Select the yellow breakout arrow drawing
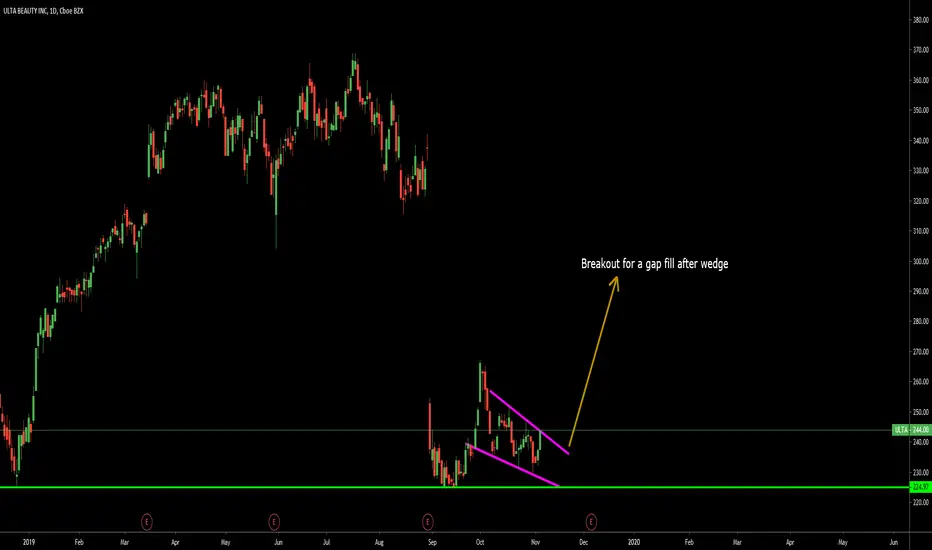This screenshot has width=932, height=550. (594, 360)
